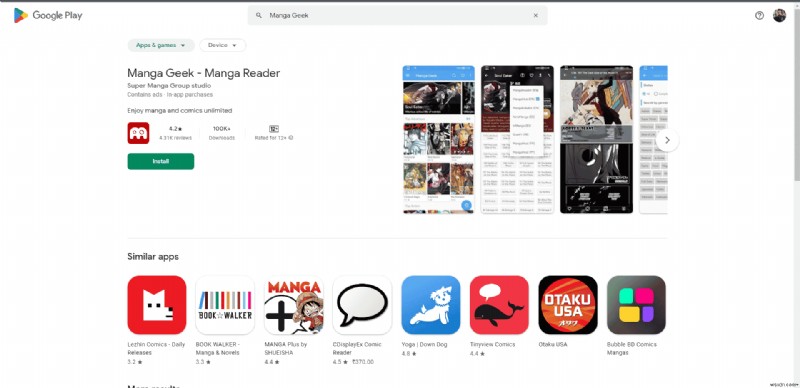
Task: Open the help center icon
Action: click(x=759, y=15)
